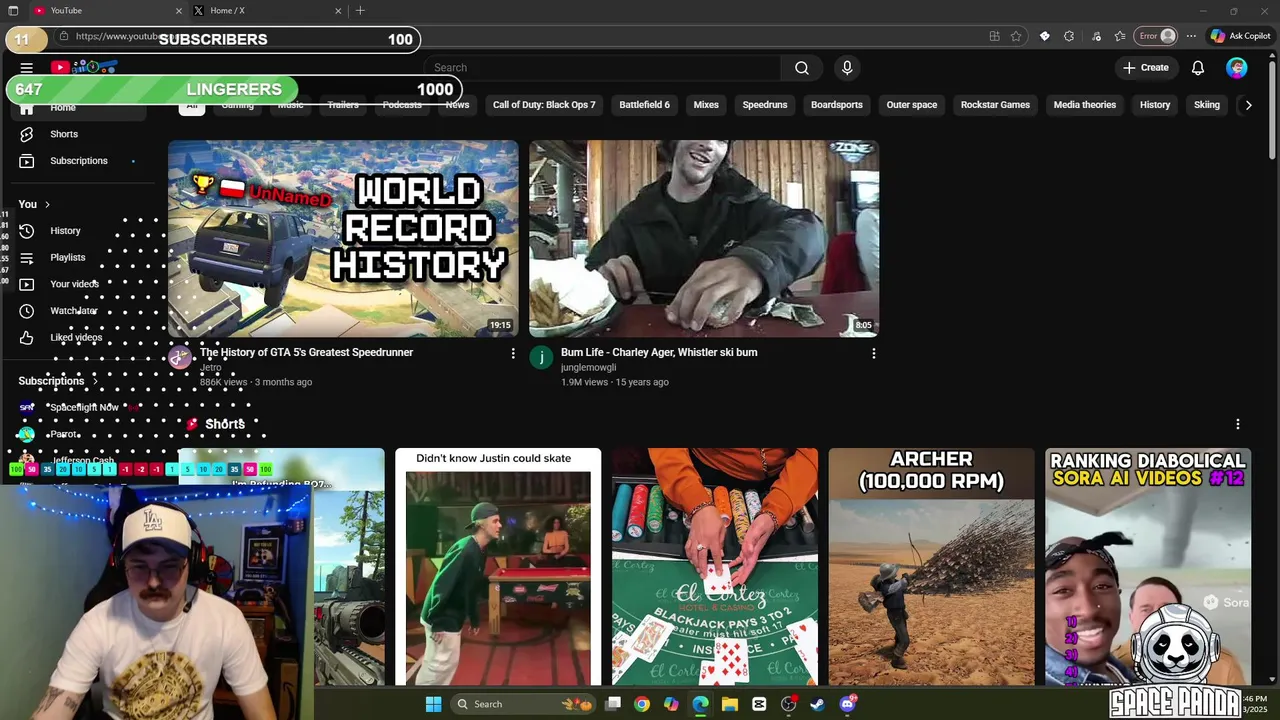Image resolution: width=1280 pixels, height=720 pixels.
Task: Open options menu for Bum Life video
Action: coord(874,353)
